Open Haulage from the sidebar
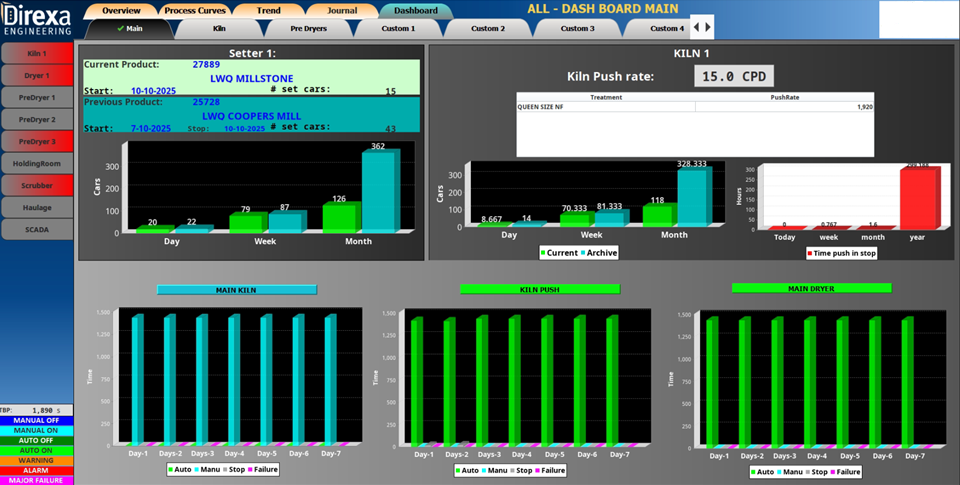Viewport: 960px width, 485px height. pyautogui.click(x=37, y=208)
